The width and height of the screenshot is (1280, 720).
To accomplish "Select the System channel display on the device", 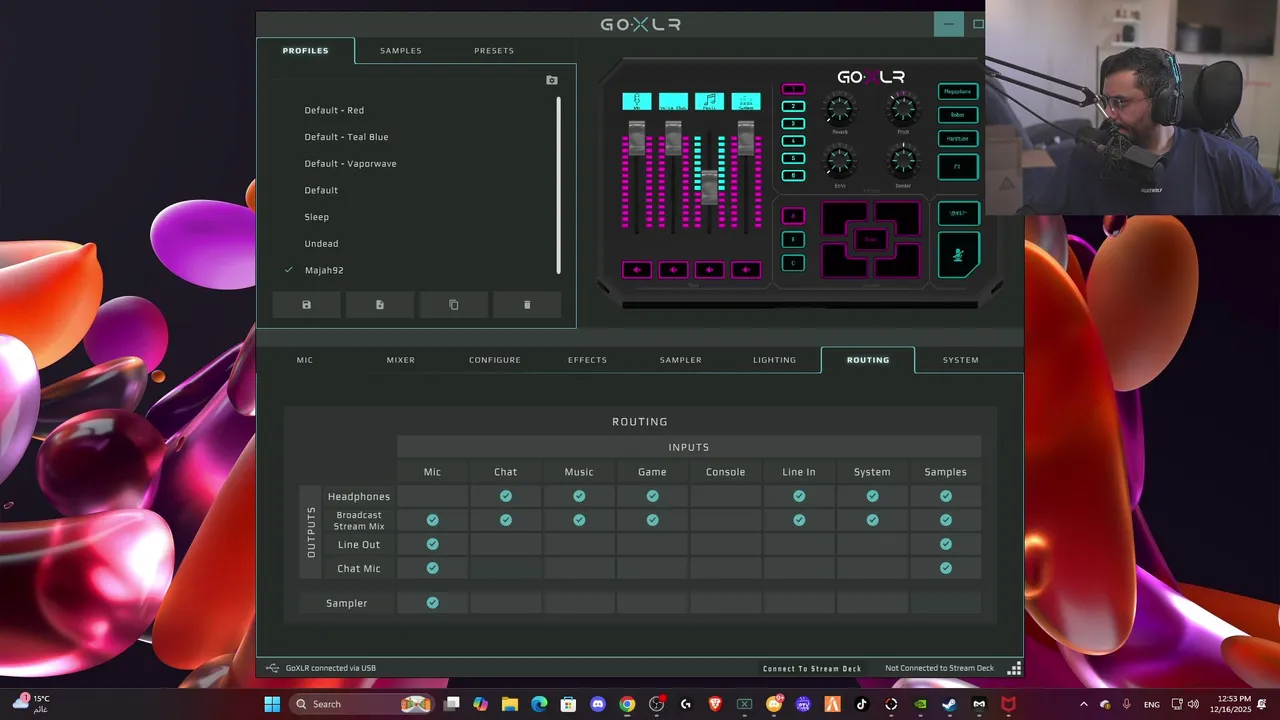I will click(x=746, y=101).
